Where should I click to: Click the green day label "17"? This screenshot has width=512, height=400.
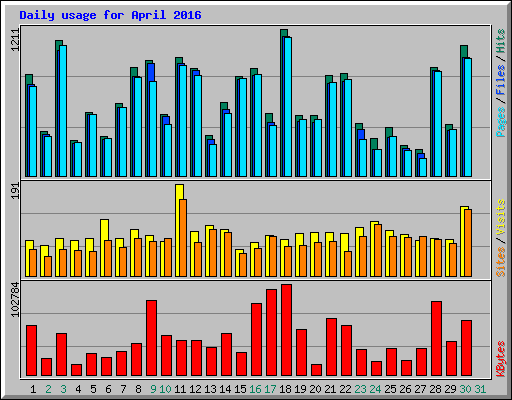(270, 389)
